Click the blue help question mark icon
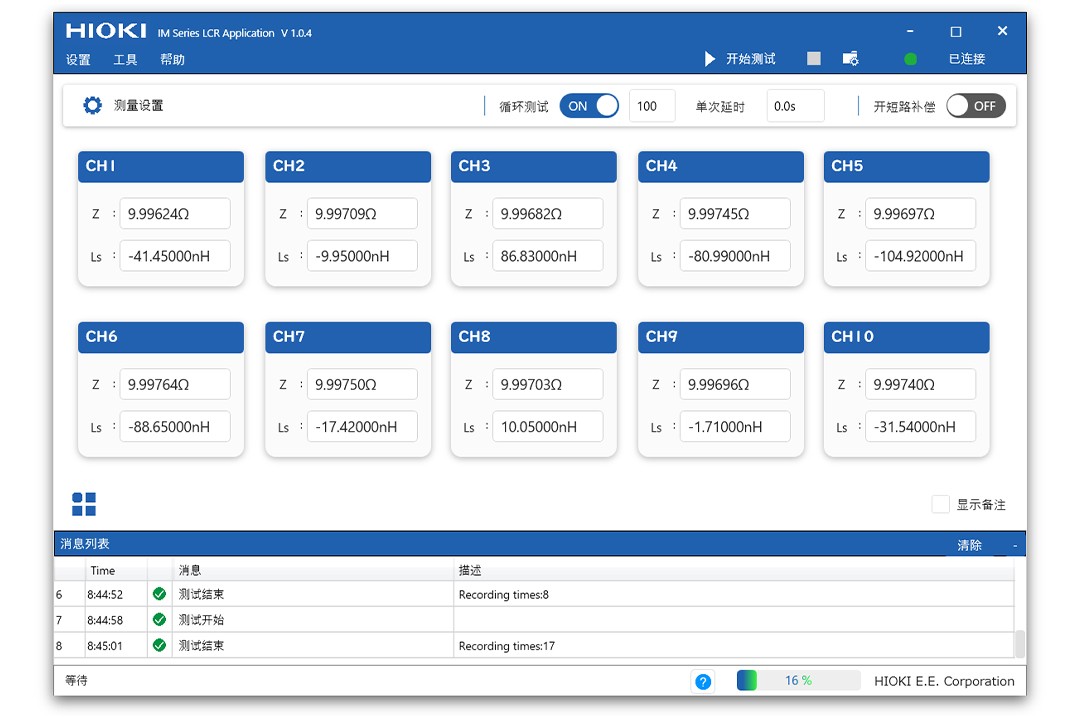 click(703, 681)
